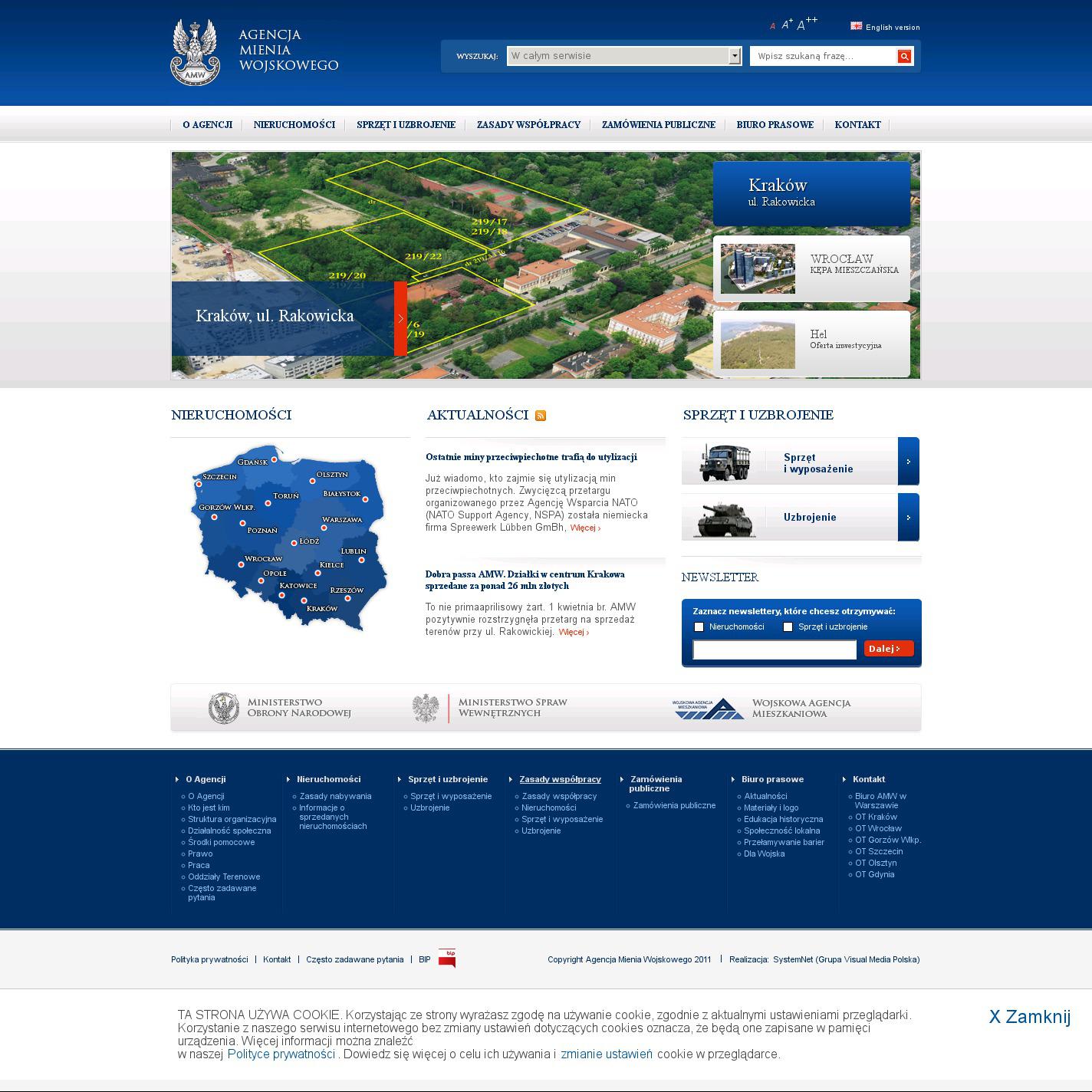Viewport: 1092px width, 1092px height.
Task: Click the red arrow on Kraków banner
Action: pos(400,318)
